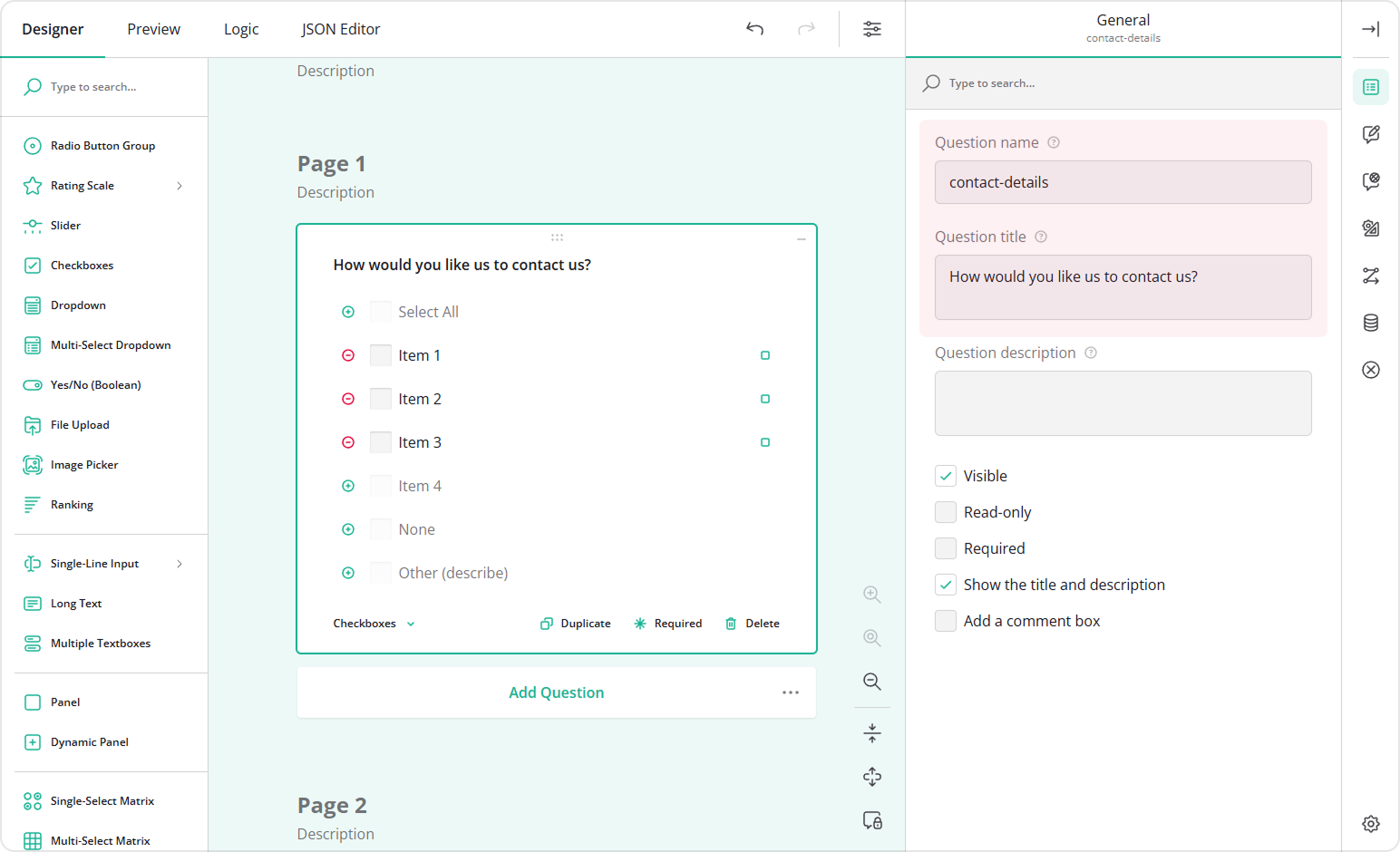Open the Logic category in the property grid
This screenshot has height=852, width=1400.
[1370, 276]
